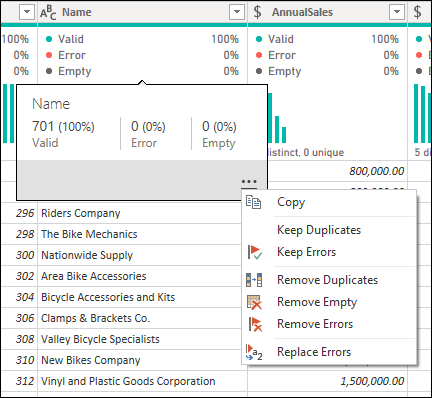Click the AnnualSales currency type icon
The height and width of the screenshot is (398, 432).
[x=257, y=12]
